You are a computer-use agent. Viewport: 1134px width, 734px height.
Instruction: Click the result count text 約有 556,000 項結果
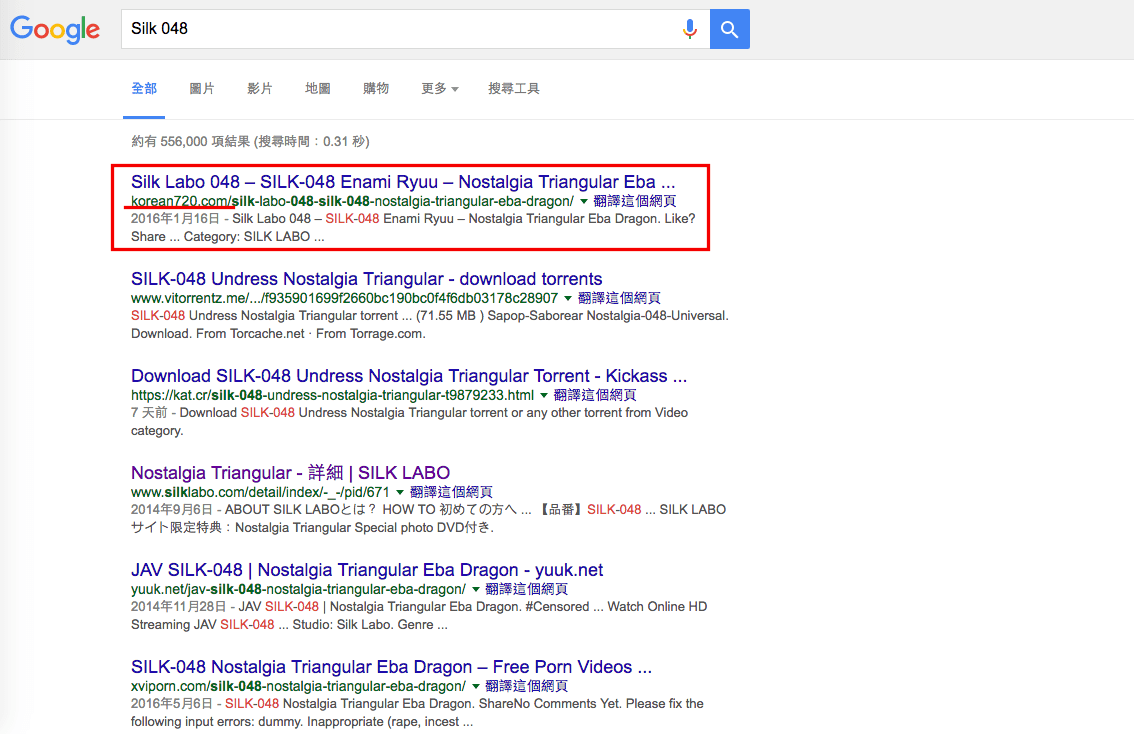(191, 142)
